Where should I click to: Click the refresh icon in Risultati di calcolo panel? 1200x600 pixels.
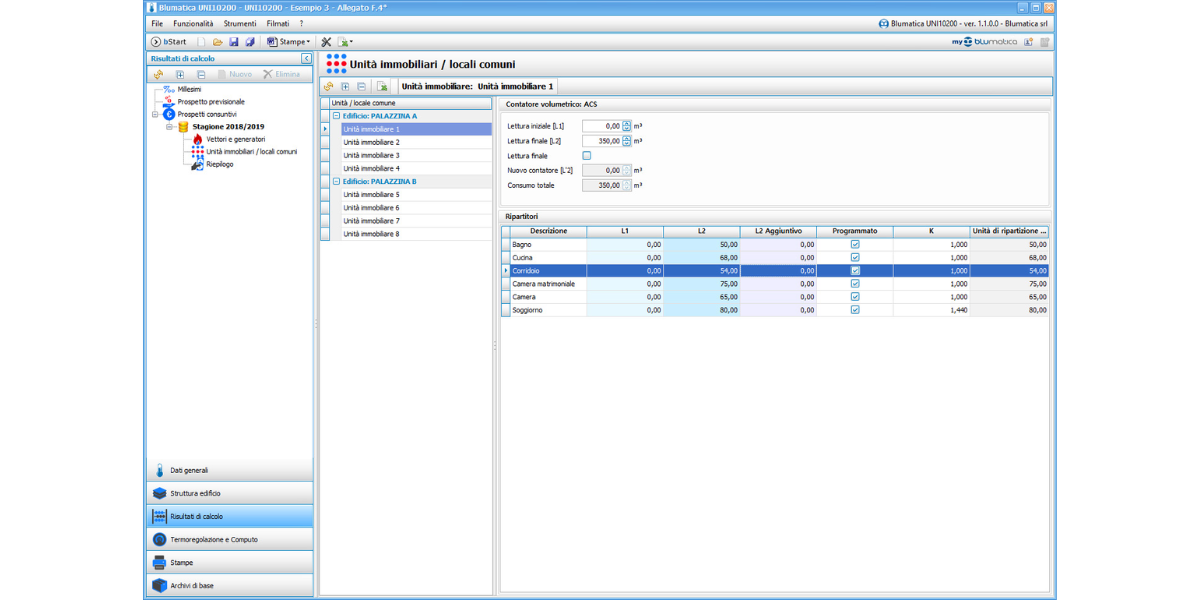coord(158,74)
